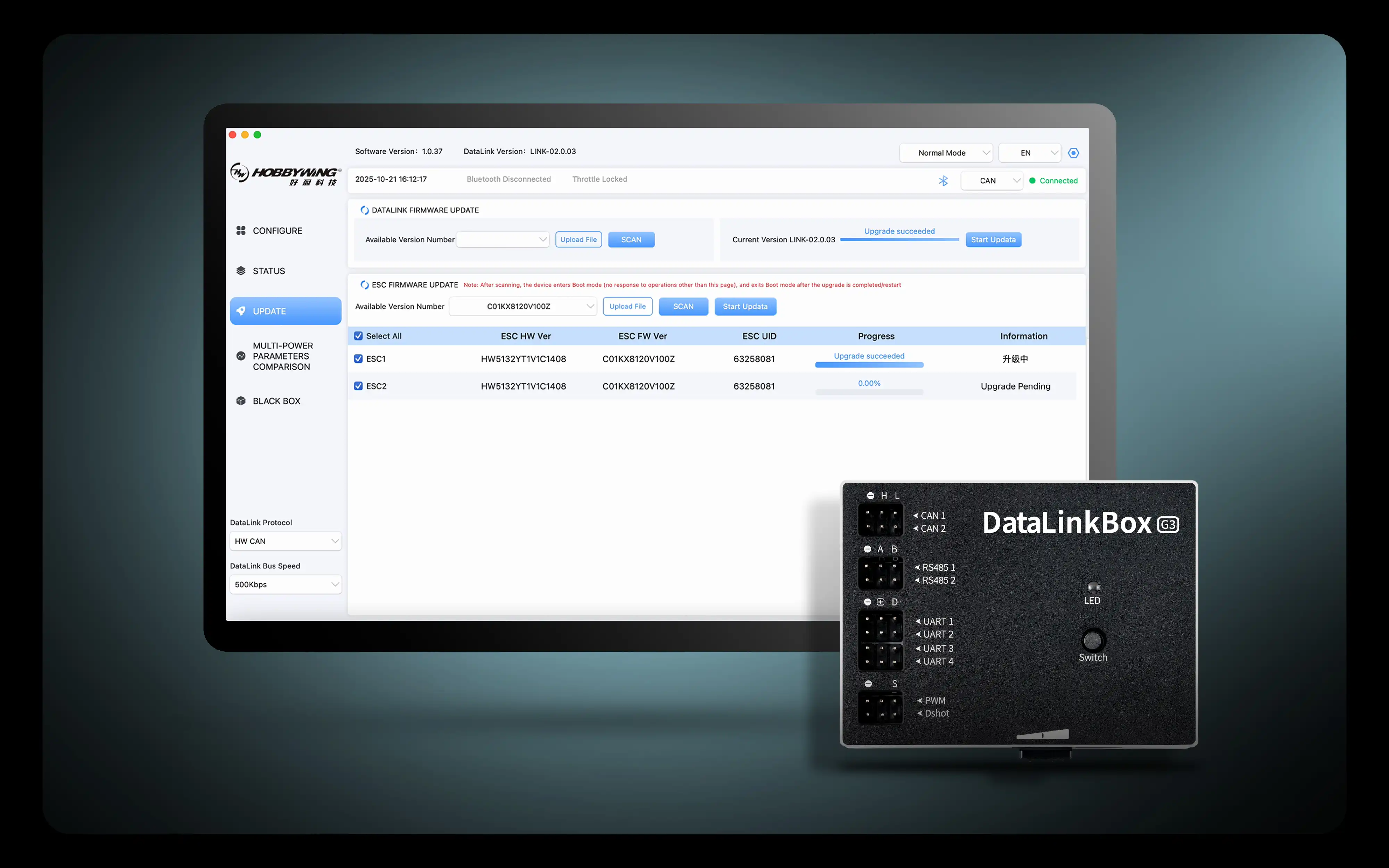Image resolution: width=1389 pixels, height=868 pixels.
Task: Open the HW CAN protocol dropdown
Action: coord(286,541)
